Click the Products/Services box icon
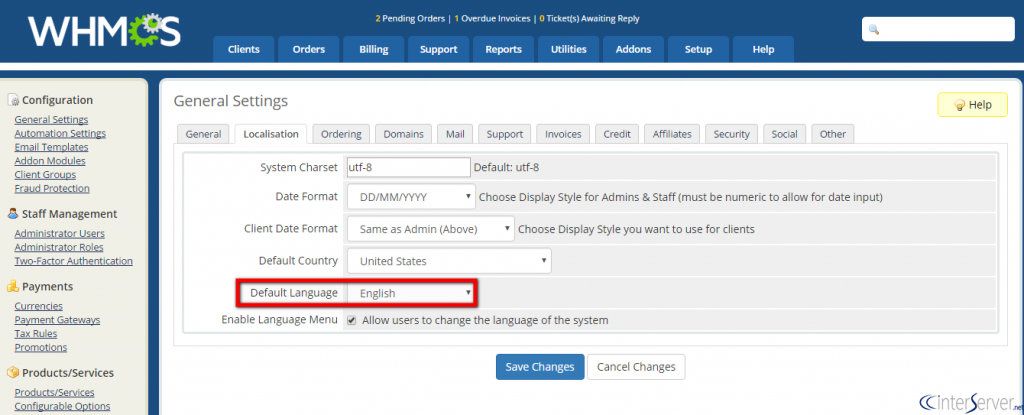The height and width of the screenshot is (415, 1024). pos(13,373)
